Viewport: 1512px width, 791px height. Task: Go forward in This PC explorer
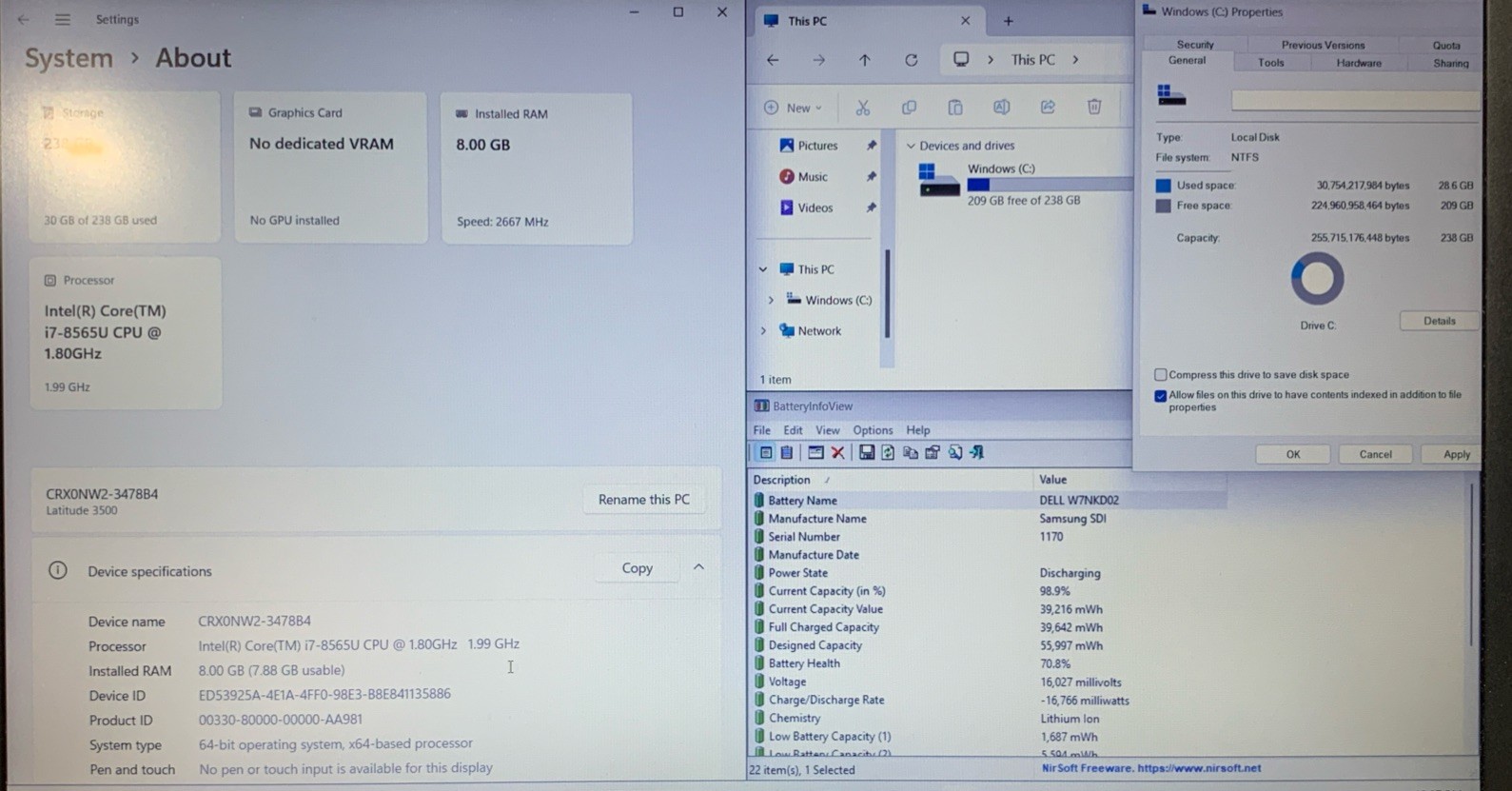click(818, 60)
